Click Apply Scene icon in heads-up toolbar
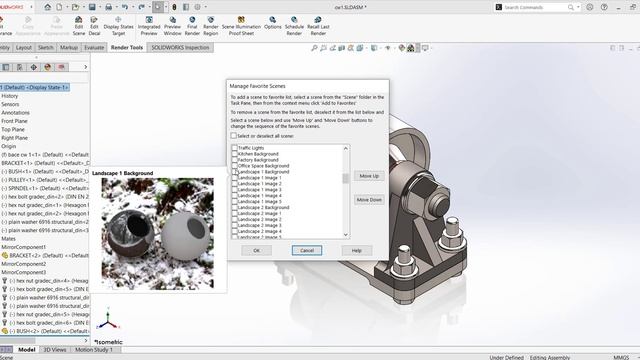 [411, 48]
